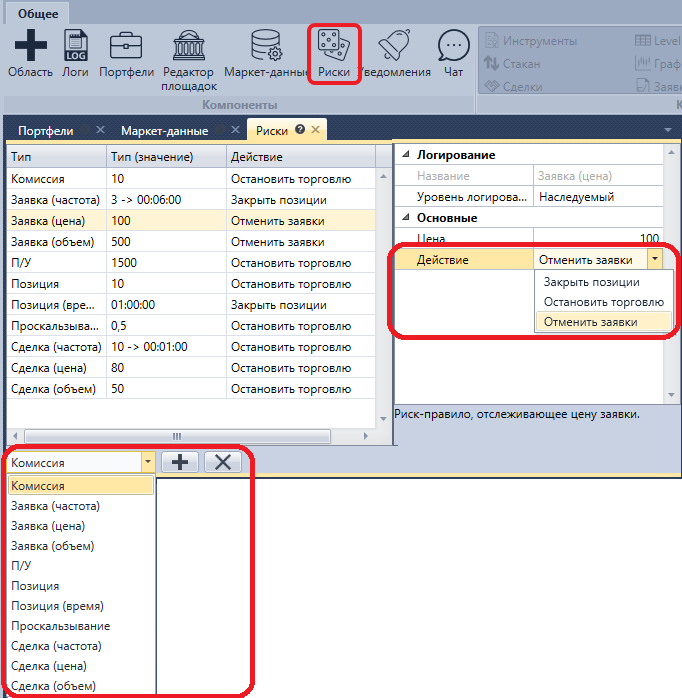Pick Заявка (объем) in rule type list

(81, 546)
